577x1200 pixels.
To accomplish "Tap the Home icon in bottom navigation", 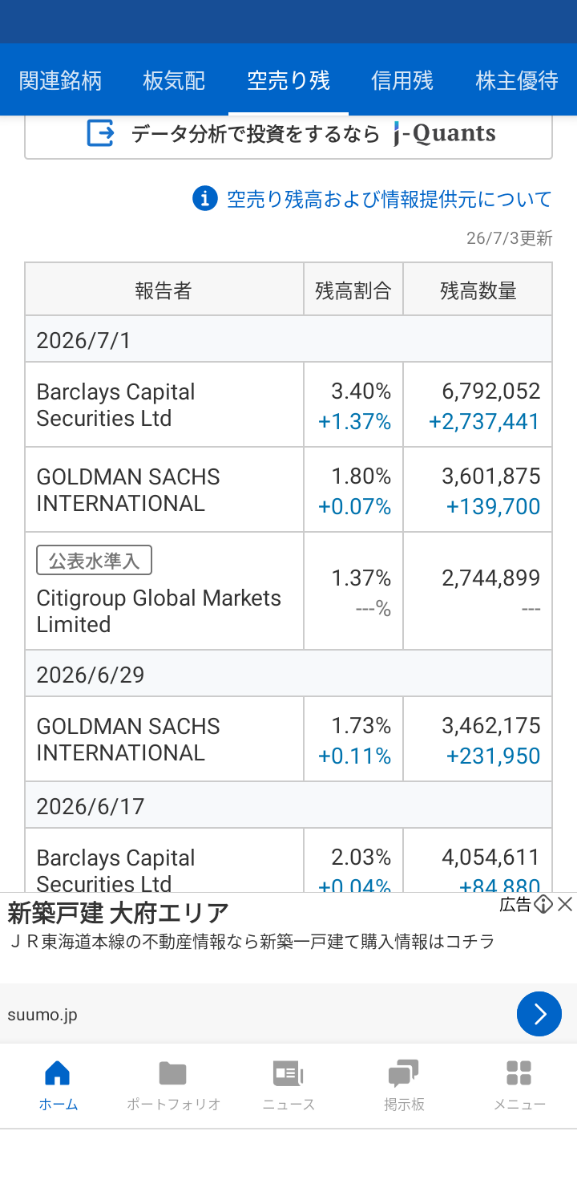I will click(x=58, y=1074).
